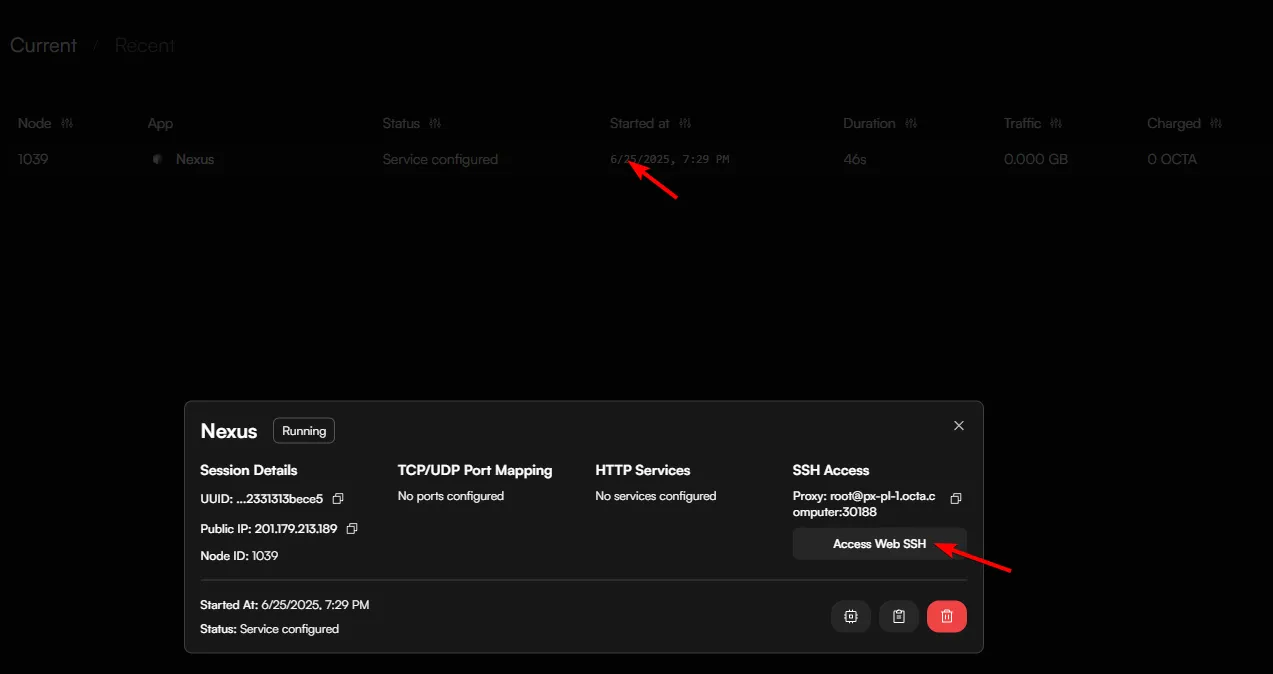Click the Node ID: 1039 text
This screenshot has width=1273, height=674.
click(239, 555)
